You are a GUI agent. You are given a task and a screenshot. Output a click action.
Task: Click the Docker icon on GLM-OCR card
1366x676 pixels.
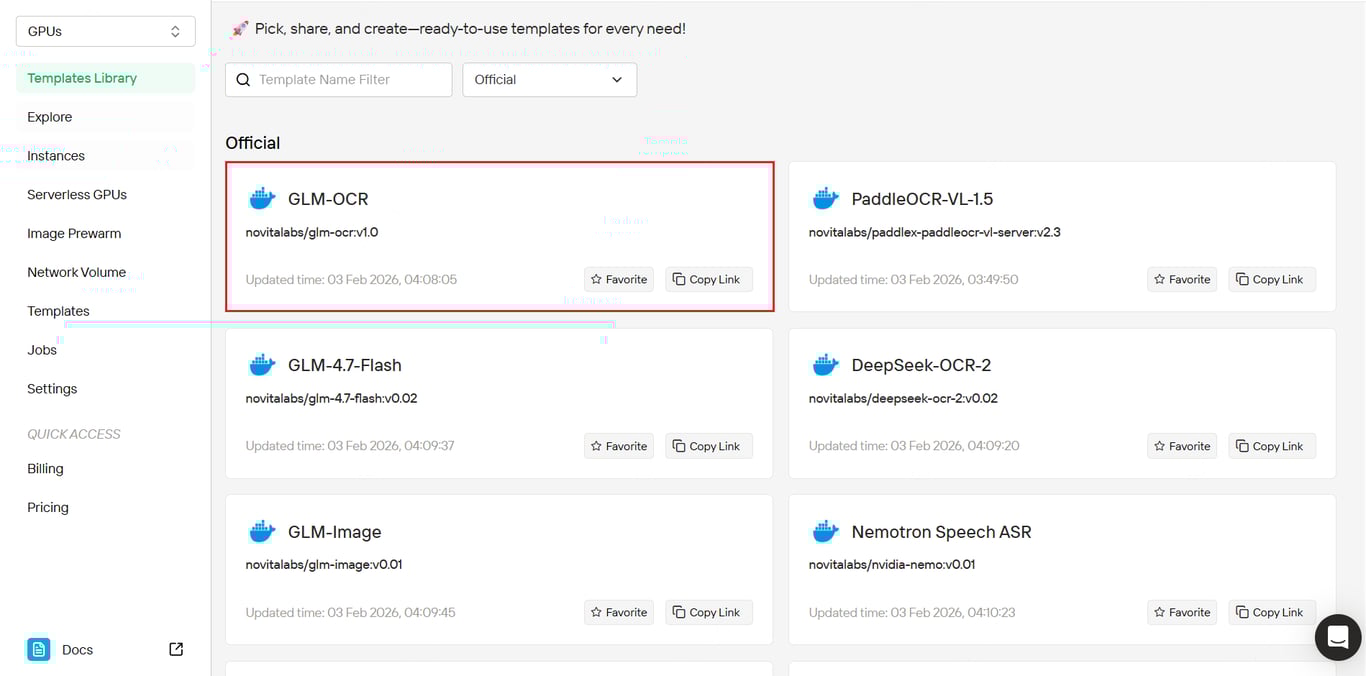click(x=262, y=198)
